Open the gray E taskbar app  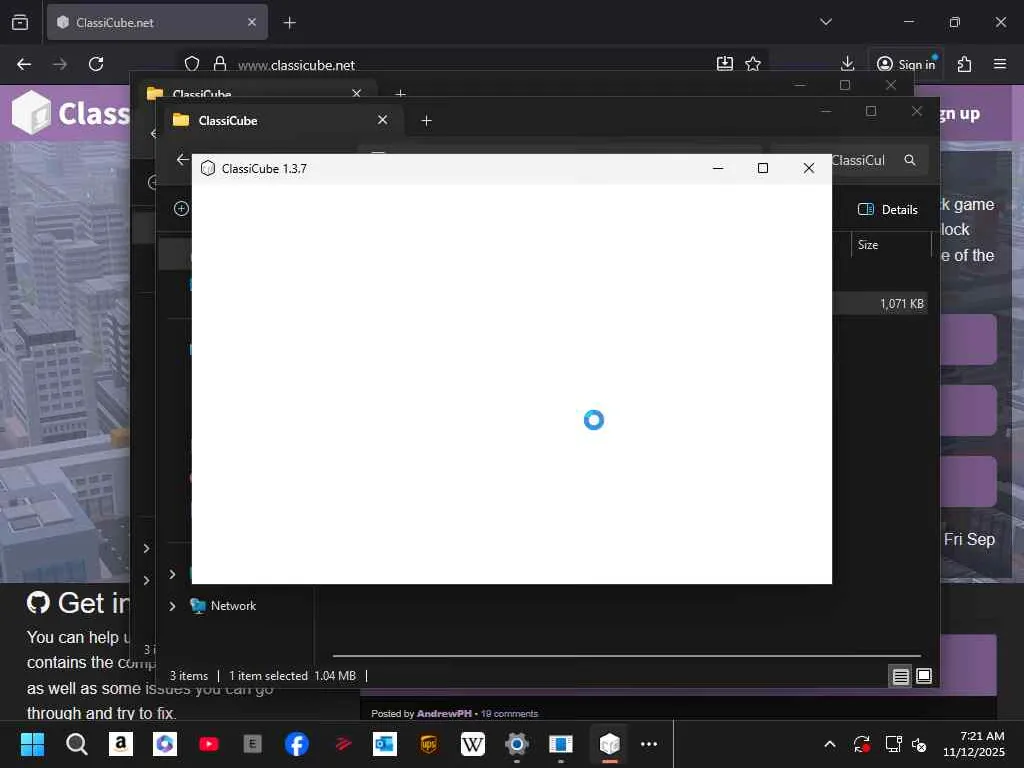[x=253, y=744]
